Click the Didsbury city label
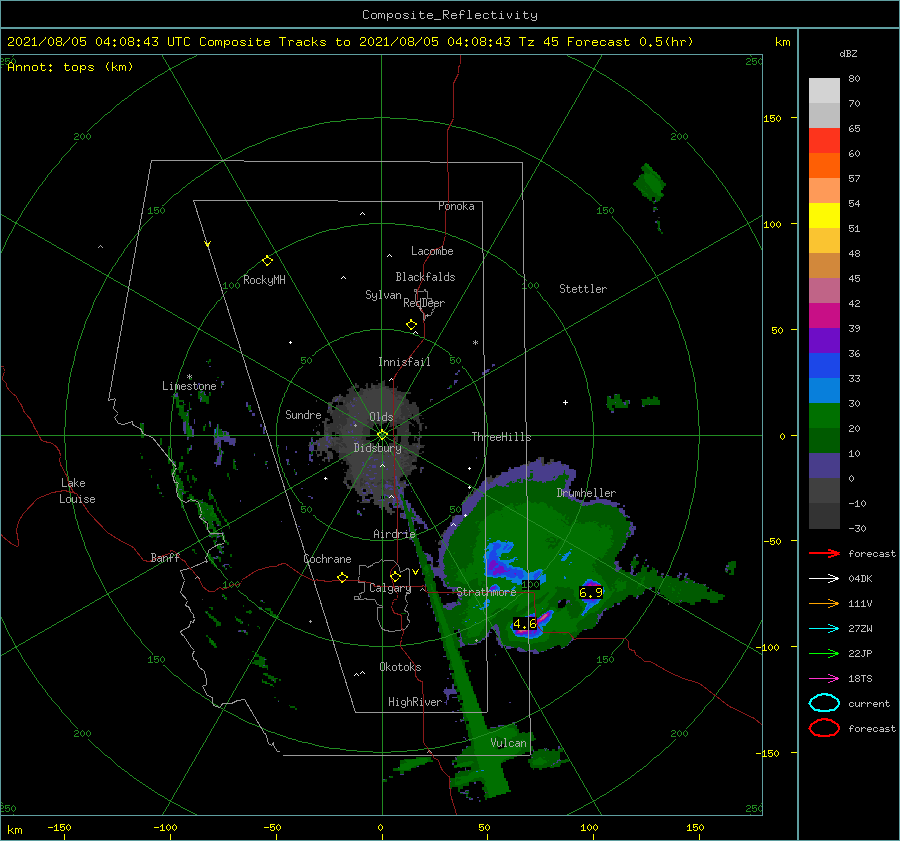Viewport: 900px width, 841px height. 378,448
